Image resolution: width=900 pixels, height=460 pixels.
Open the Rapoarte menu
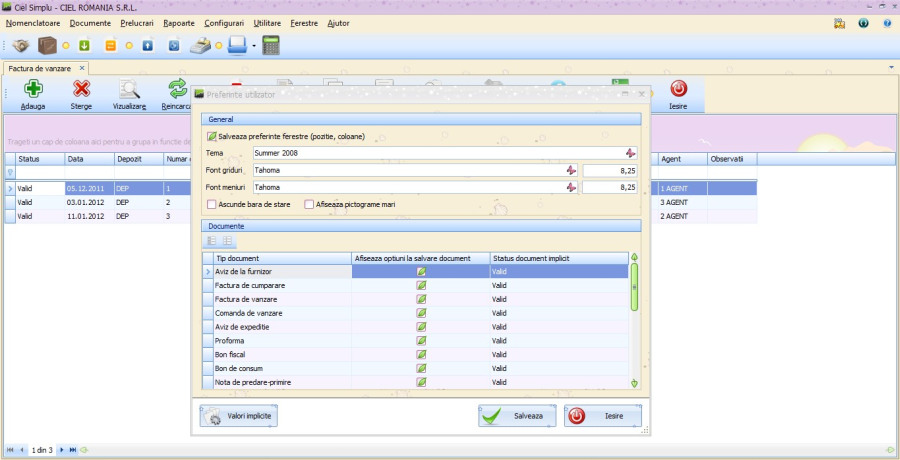[178, 22]
